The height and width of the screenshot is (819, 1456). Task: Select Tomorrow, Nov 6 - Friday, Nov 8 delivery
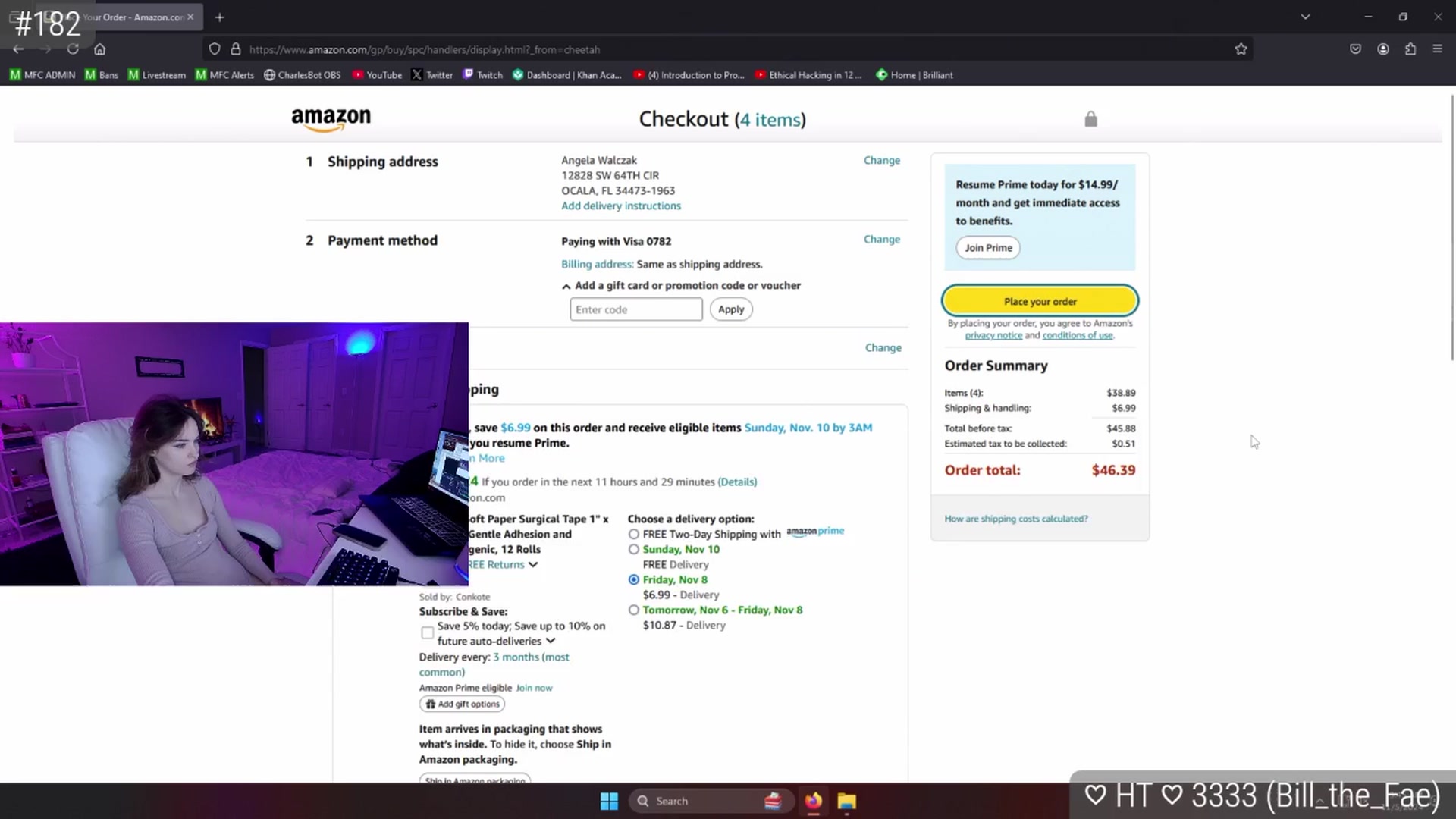[x=634, y=610]
